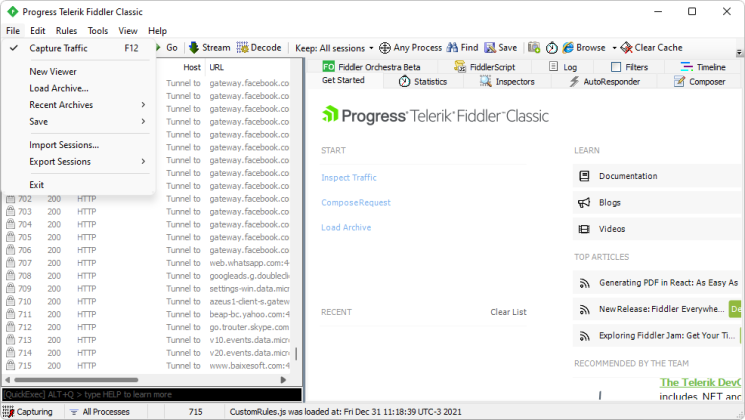745x420 pixels.
Task: Open toolbar overflow arrow at right edge
Action: tap(739, 52)
